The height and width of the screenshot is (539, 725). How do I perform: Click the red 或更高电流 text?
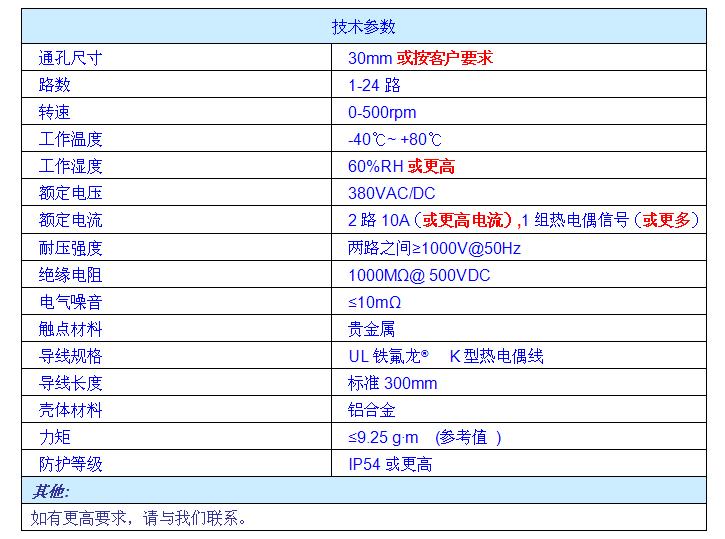[x=467, y=221]
